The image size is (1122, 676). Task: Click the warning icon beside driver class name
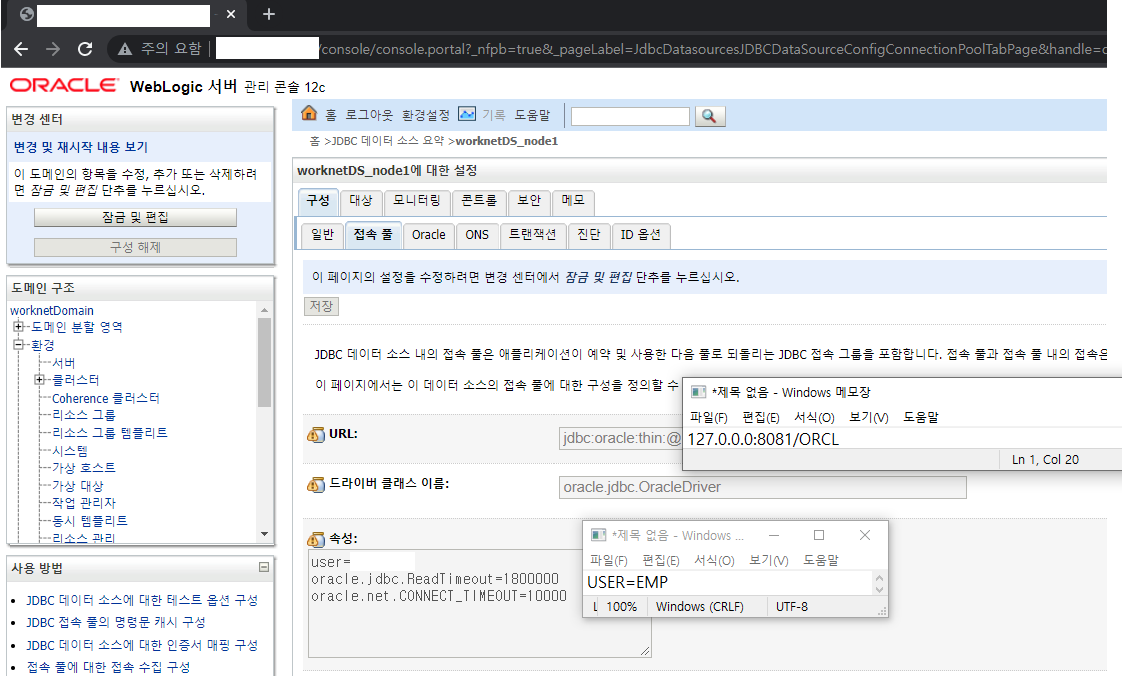coord(316,484)
